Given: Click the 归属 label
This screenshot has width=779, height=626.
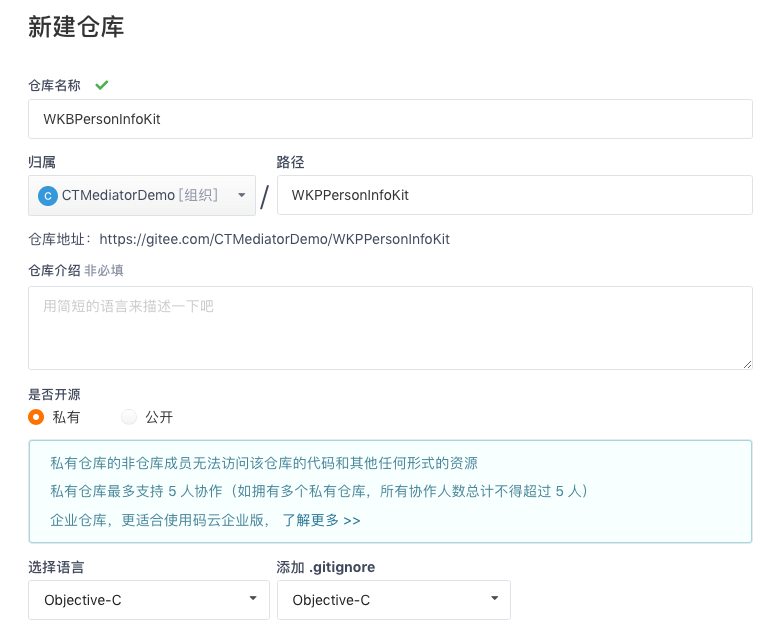Looking at the screenshot, I should tap(42, 162).
